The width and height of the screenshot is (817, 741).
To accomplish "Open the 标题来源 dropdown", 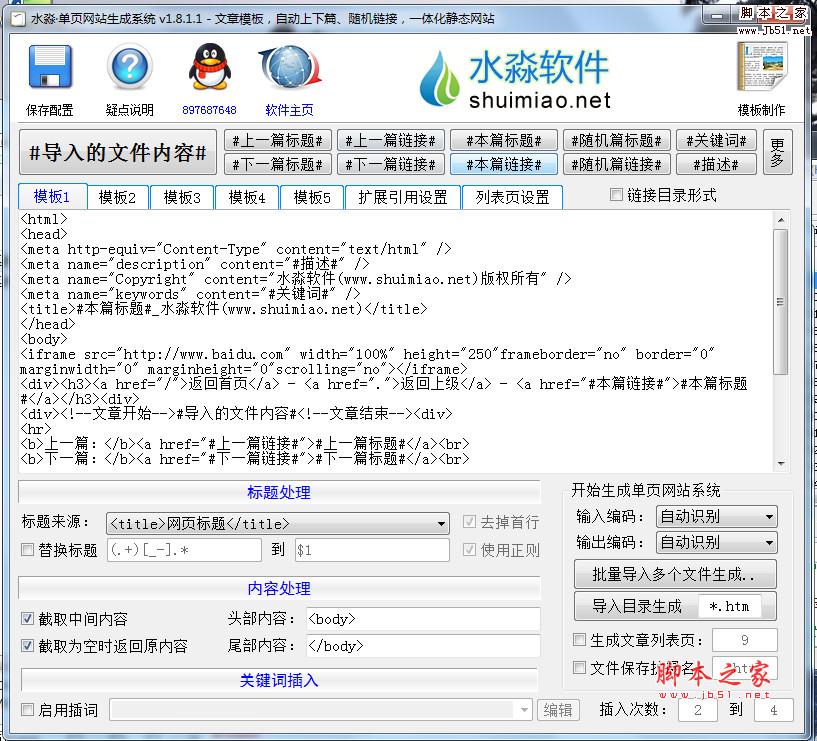I will 278,524.
